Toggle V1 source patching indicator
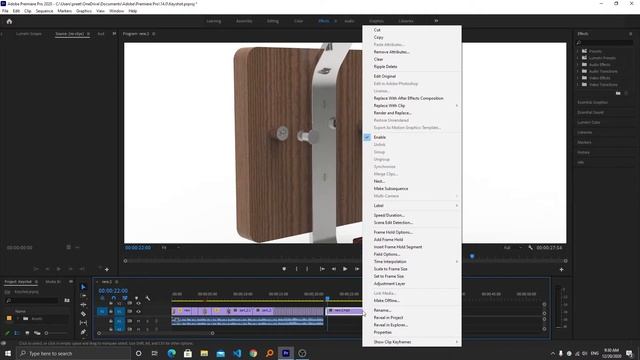The image size is (640, 360). (102, 311)
